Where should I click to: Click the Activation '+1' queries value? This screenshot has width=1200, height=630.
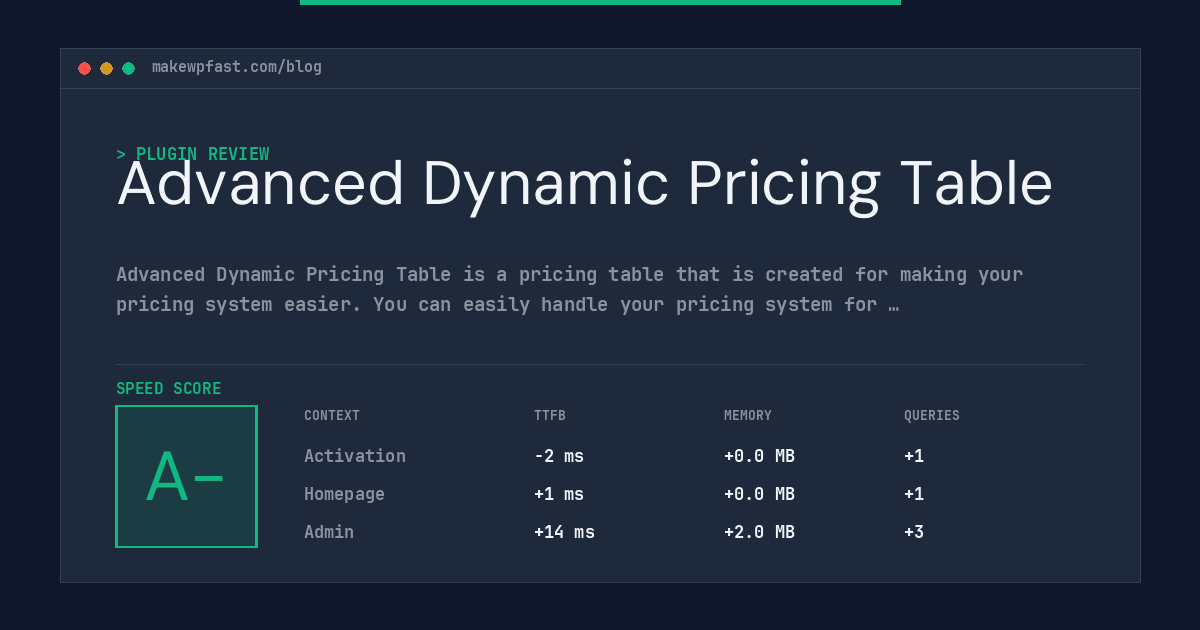click(914, 456)
